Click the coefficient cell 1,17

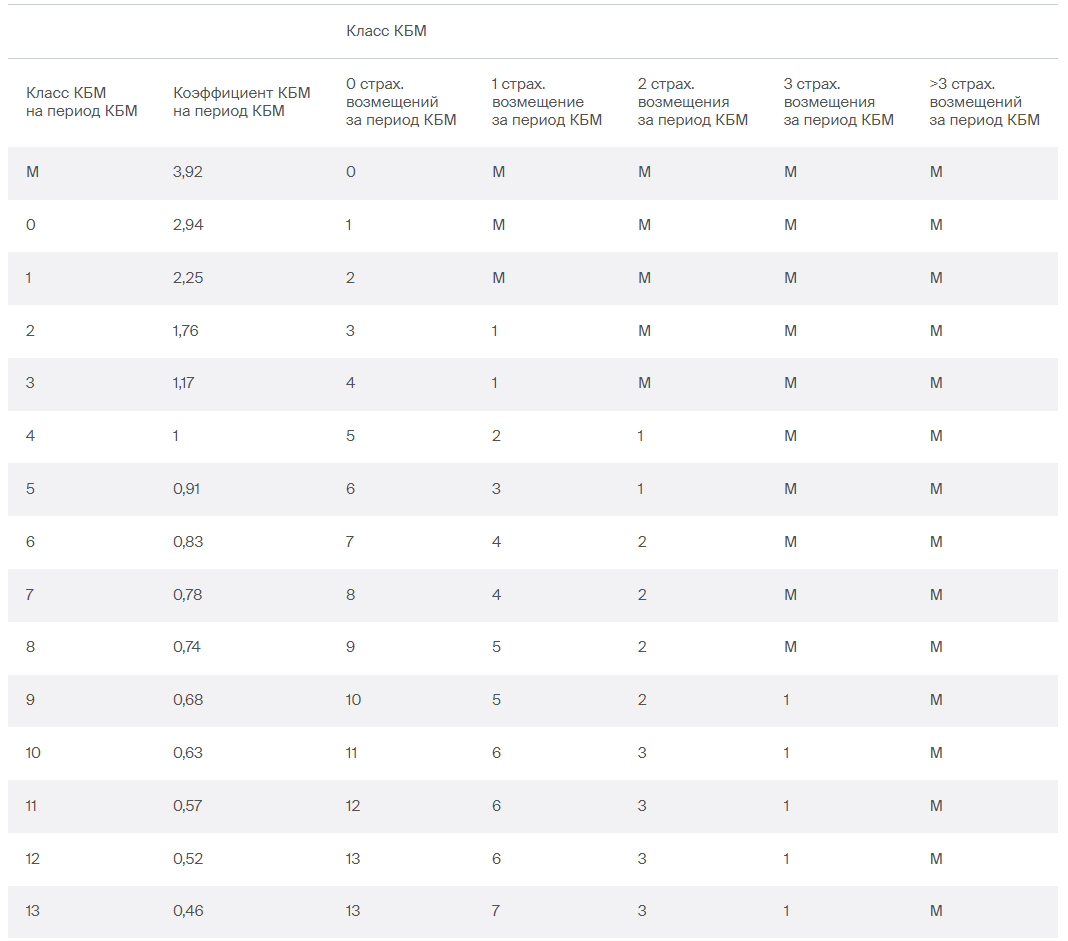pyautogui.click(x=184, y=383)
